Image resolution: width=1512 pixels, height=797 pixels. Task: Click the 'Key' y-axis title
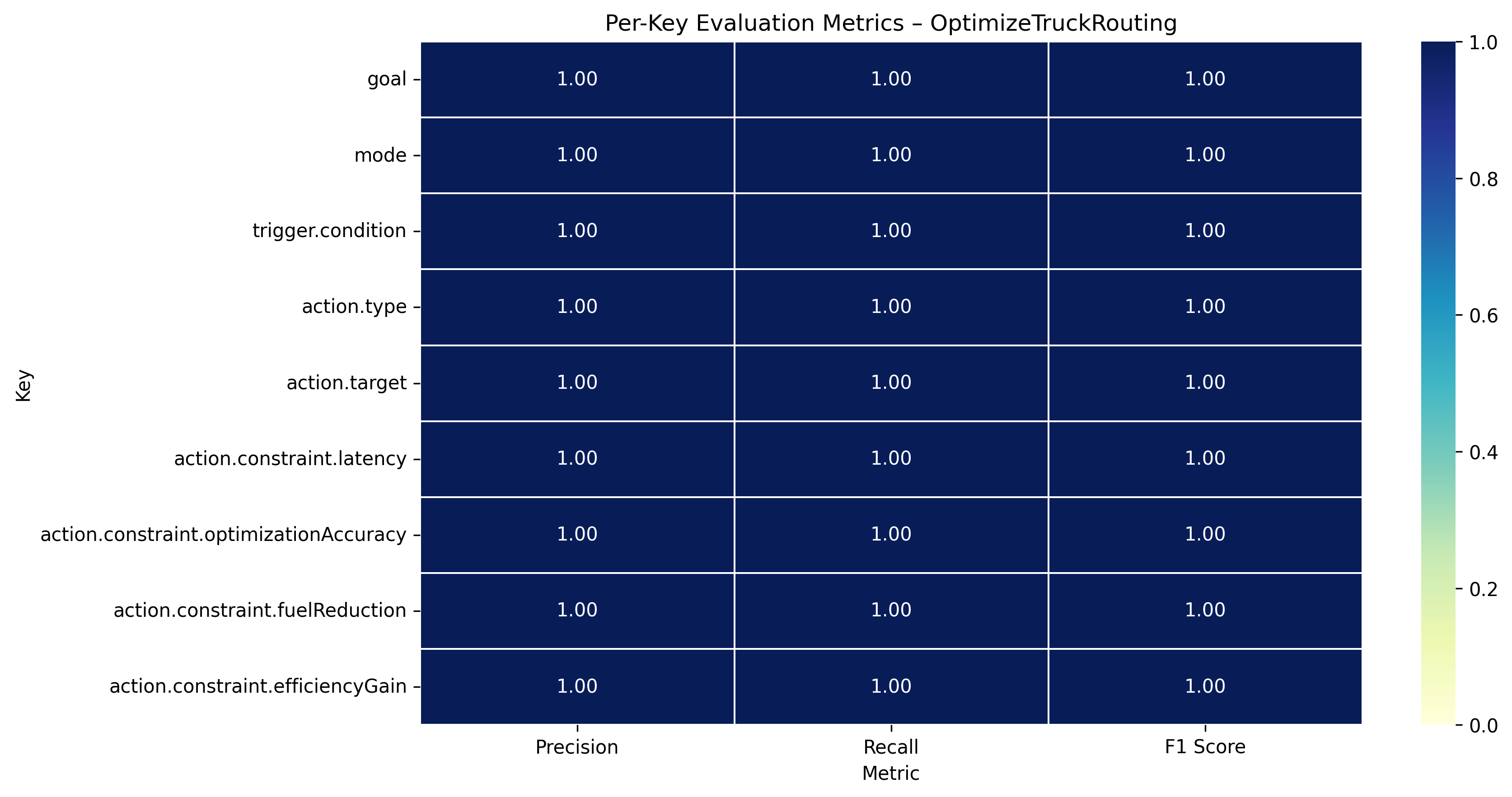tap(23, 385)
